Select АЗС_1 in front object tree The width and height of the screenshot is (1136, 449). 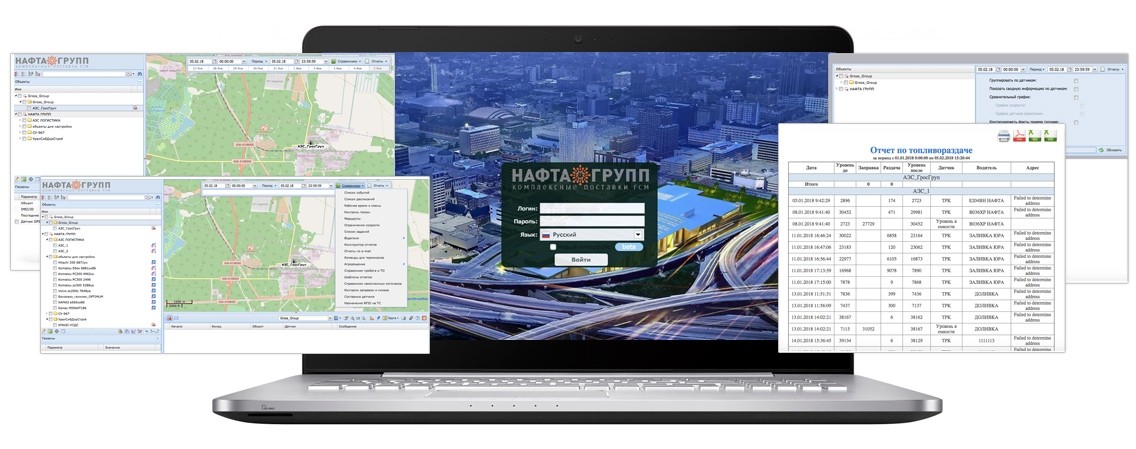63,246
